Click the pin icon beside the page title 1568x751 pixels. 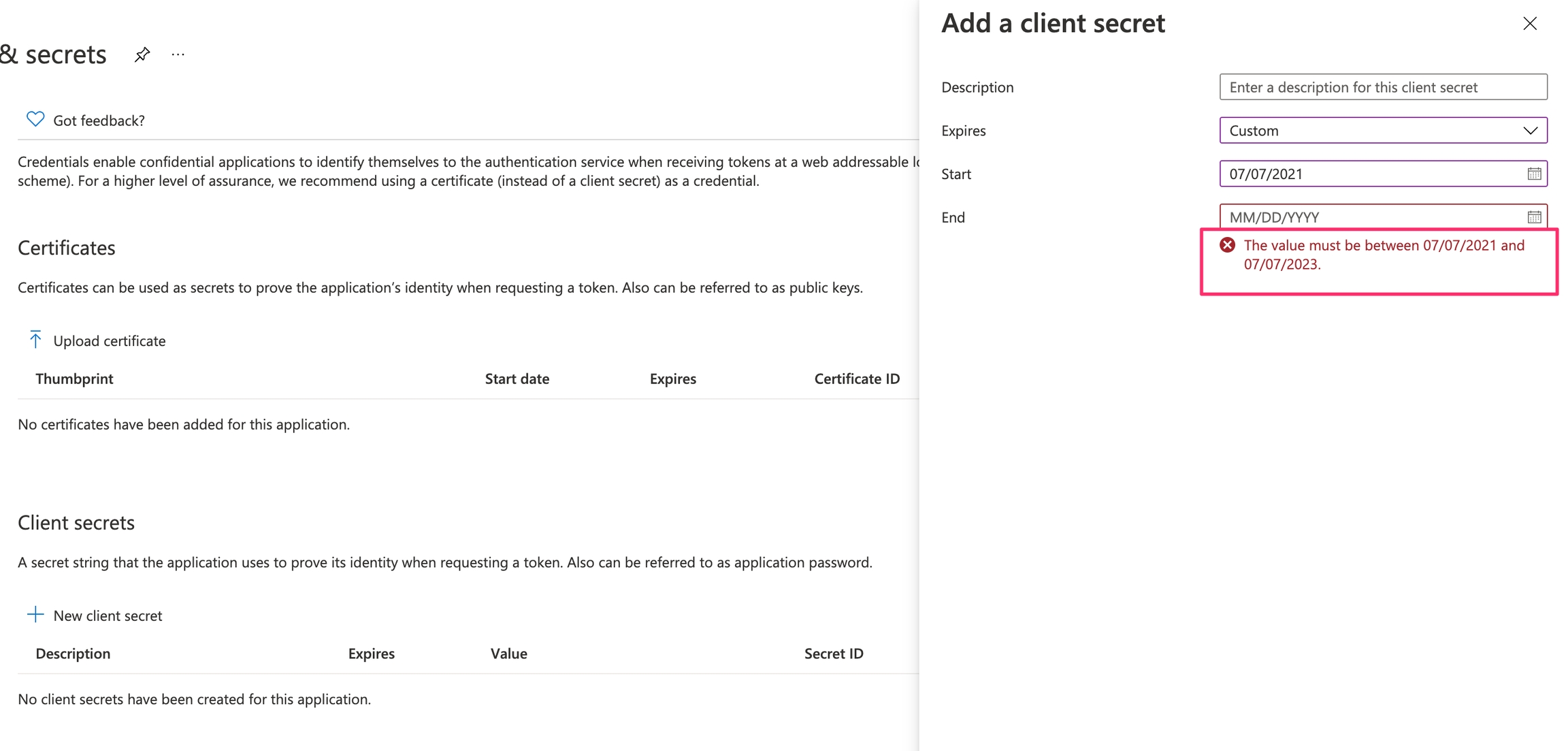[x=142, y=54]
